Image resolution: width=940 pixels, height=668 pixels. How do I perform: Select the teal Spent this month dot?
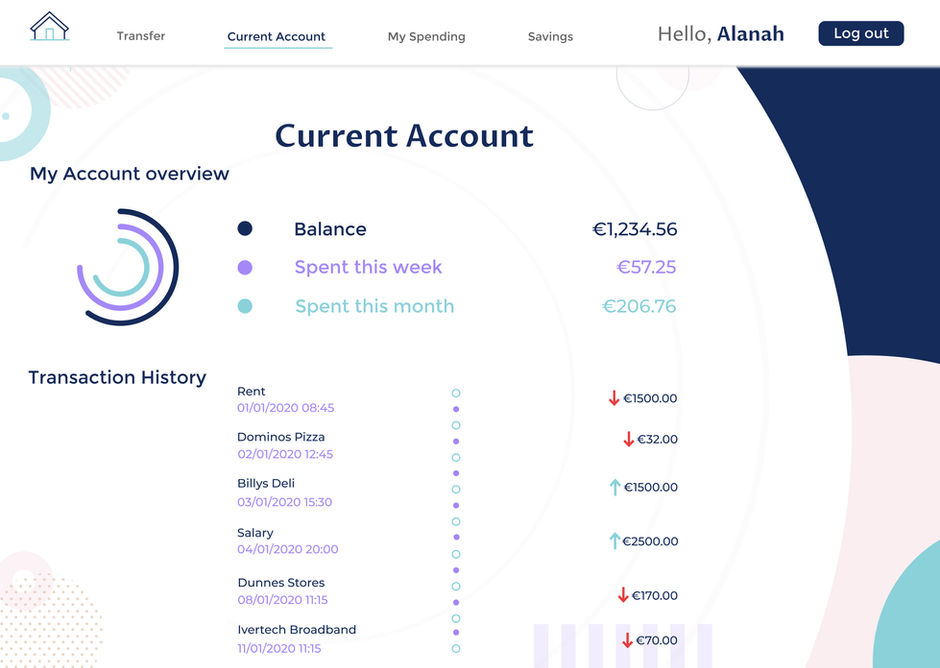245,307
